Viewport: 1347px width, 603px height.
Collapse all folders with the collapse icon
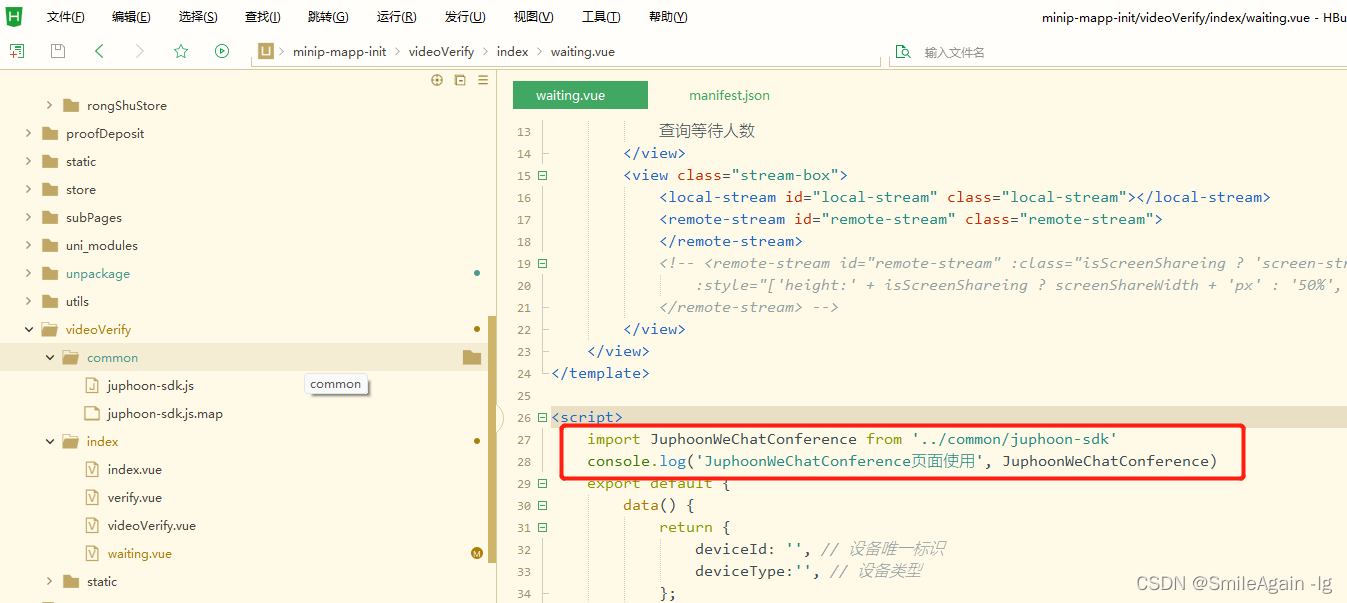click(459, 79)
